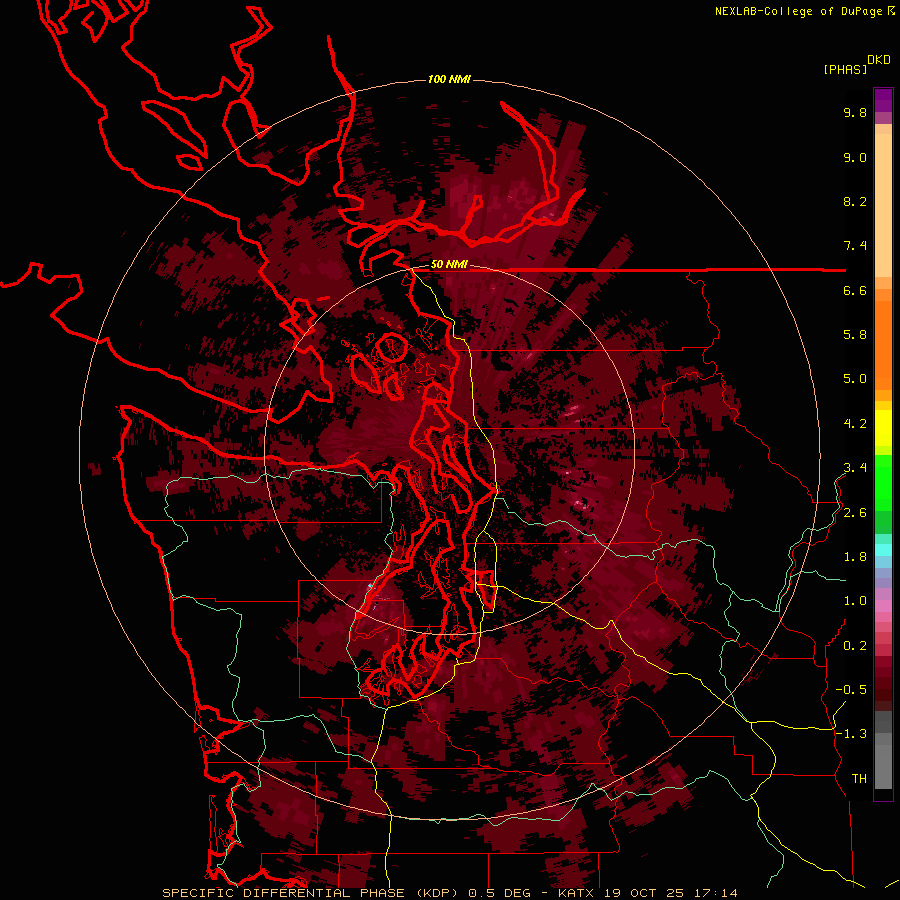This screenshot has width=900, height=900.
Task: Click the 1.0 legend value
Action: 855,601
